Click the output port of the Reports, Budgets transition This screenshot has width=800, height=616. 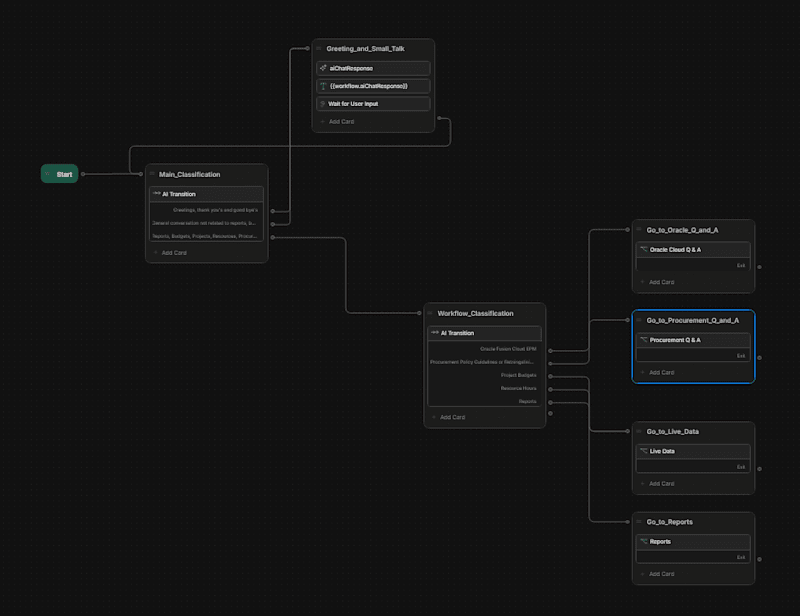point(273,237)
